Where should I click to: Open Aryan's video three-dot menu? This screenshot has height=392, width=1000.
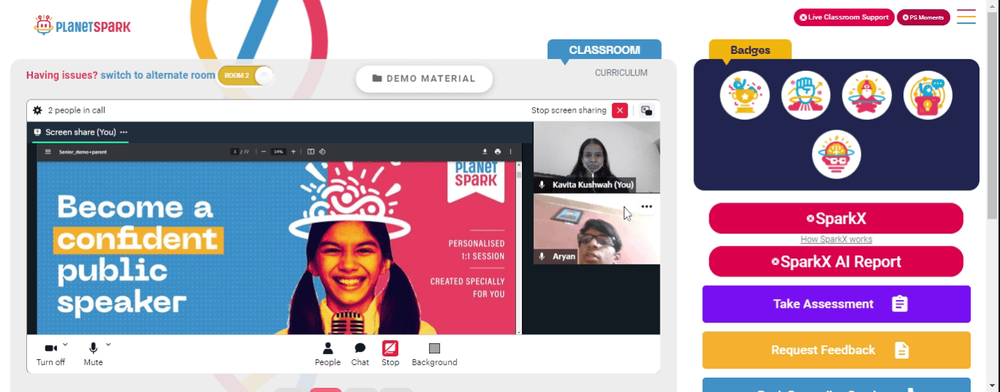[x=647, y=207]
